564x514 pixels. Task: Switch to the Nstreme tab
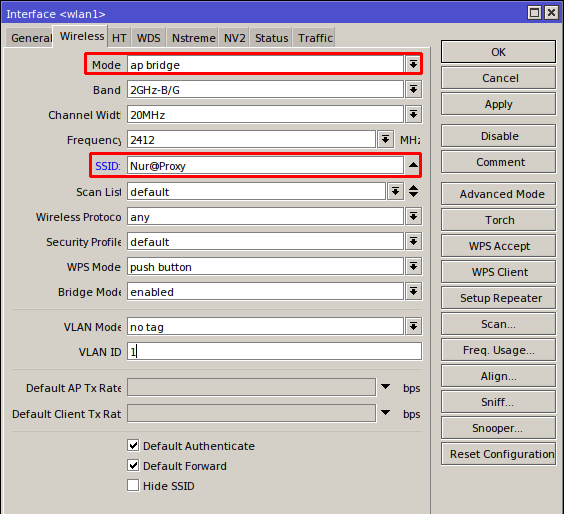pos(193,38)
